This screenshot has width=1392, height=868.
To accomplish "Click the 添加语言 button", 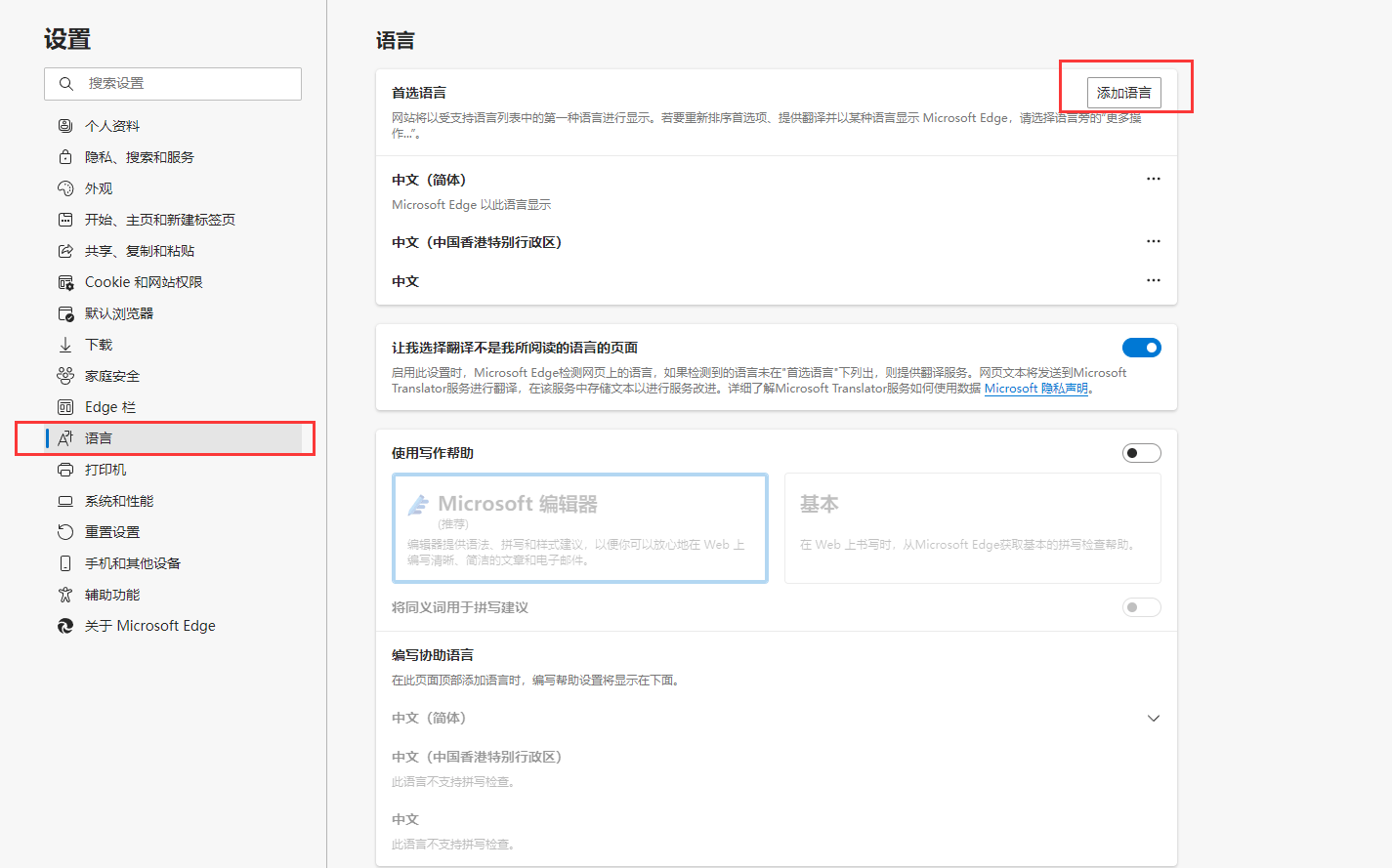I will click(x=1124, y=93).
